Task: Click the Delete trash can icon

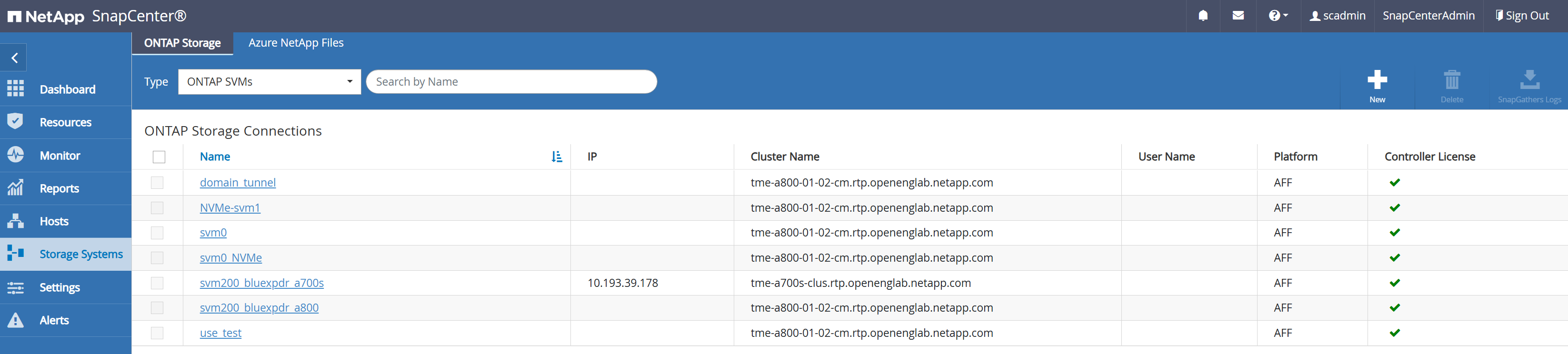Action: click(x=1451, y=80)
